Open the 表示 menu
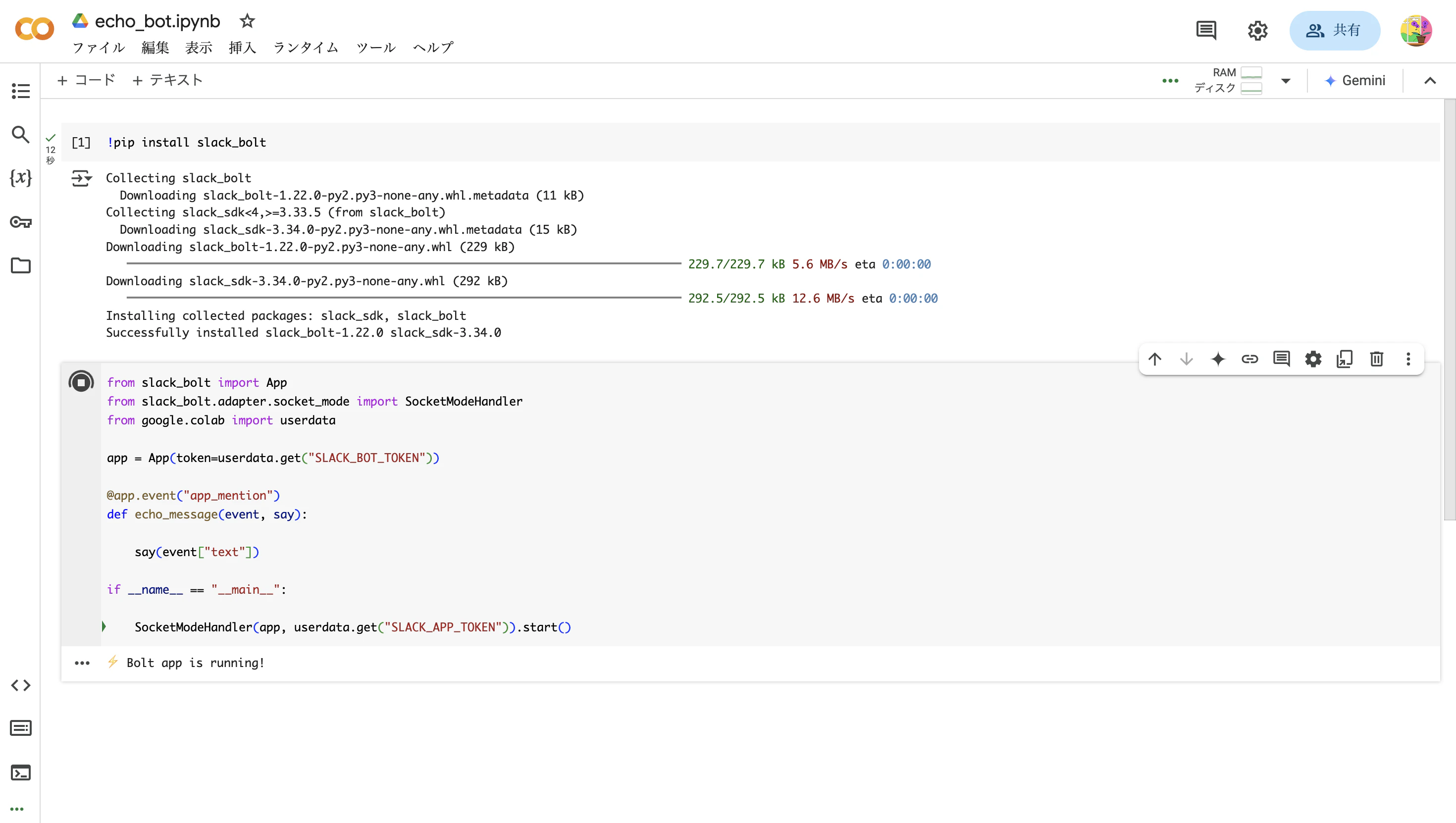Viewport: 1456px width, 823px height. (199, 48)
